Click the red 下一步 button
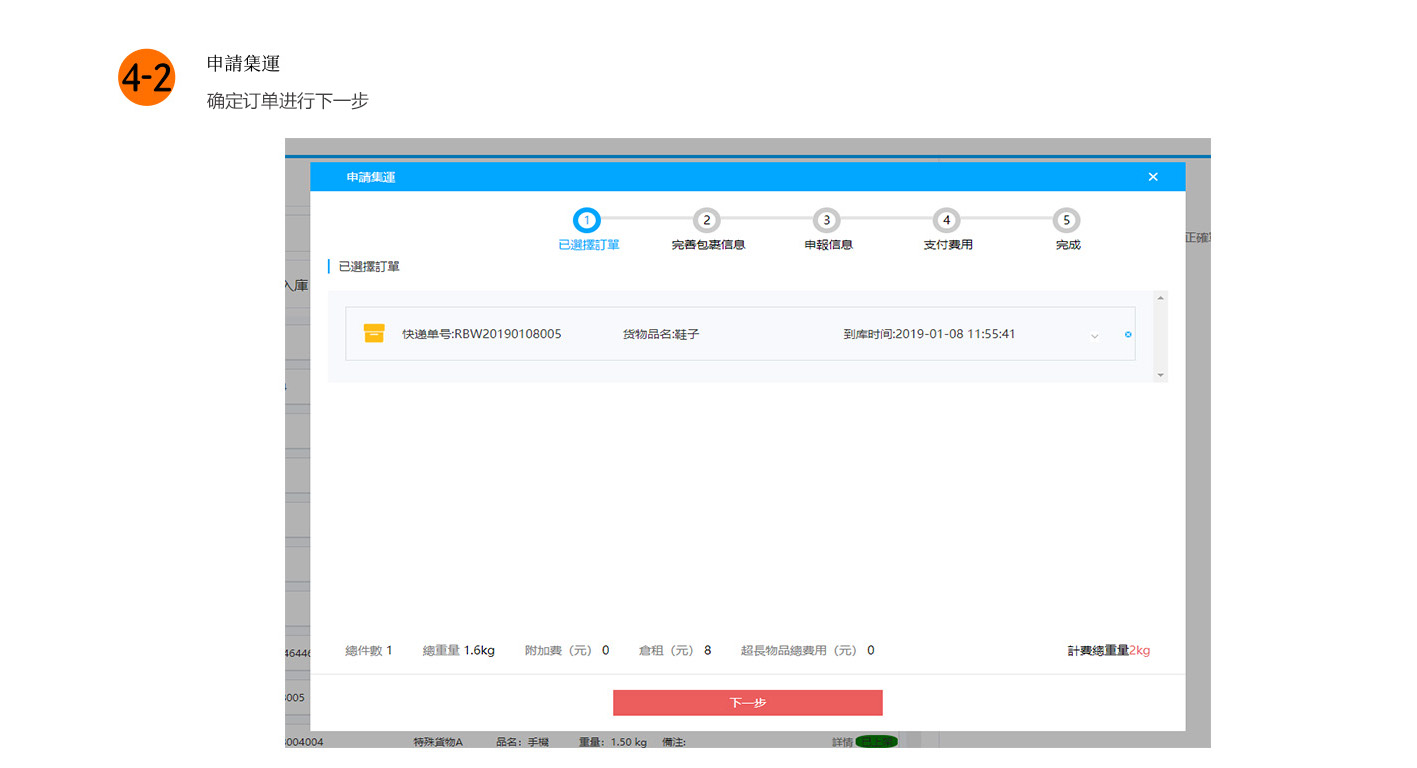Viewport: 1417px width, 768px height. 747,703
